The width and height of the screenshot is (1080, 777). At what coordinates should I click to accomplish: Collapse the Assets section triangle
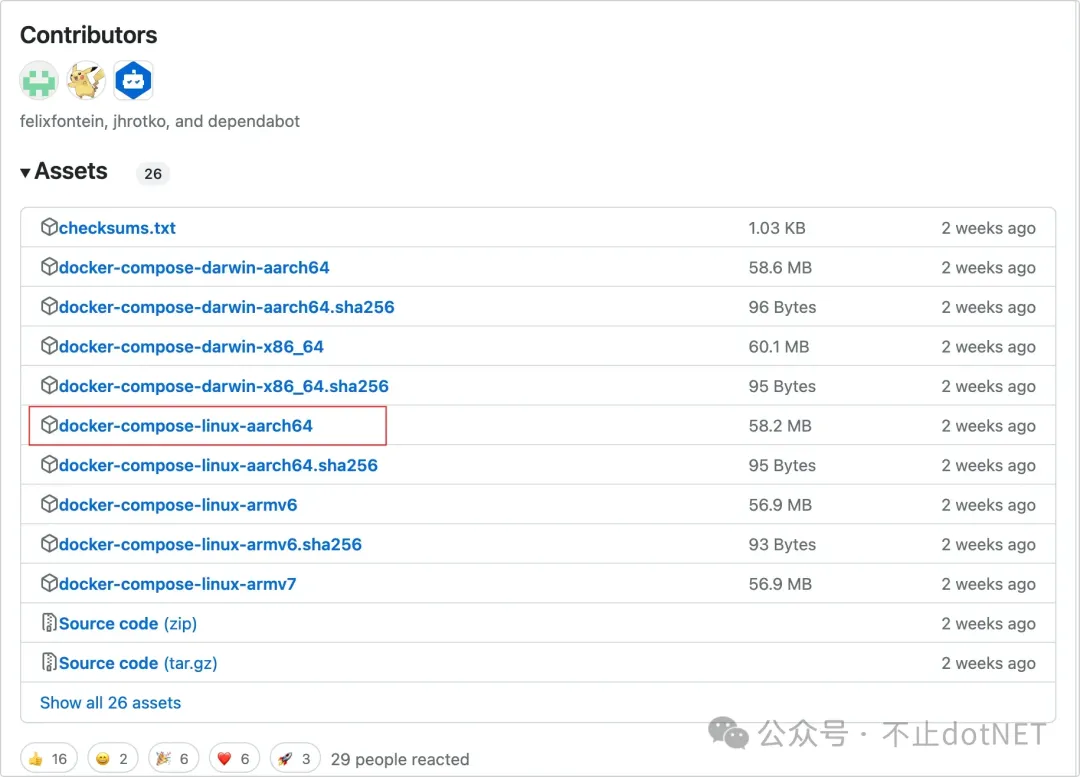coord(25,173)
